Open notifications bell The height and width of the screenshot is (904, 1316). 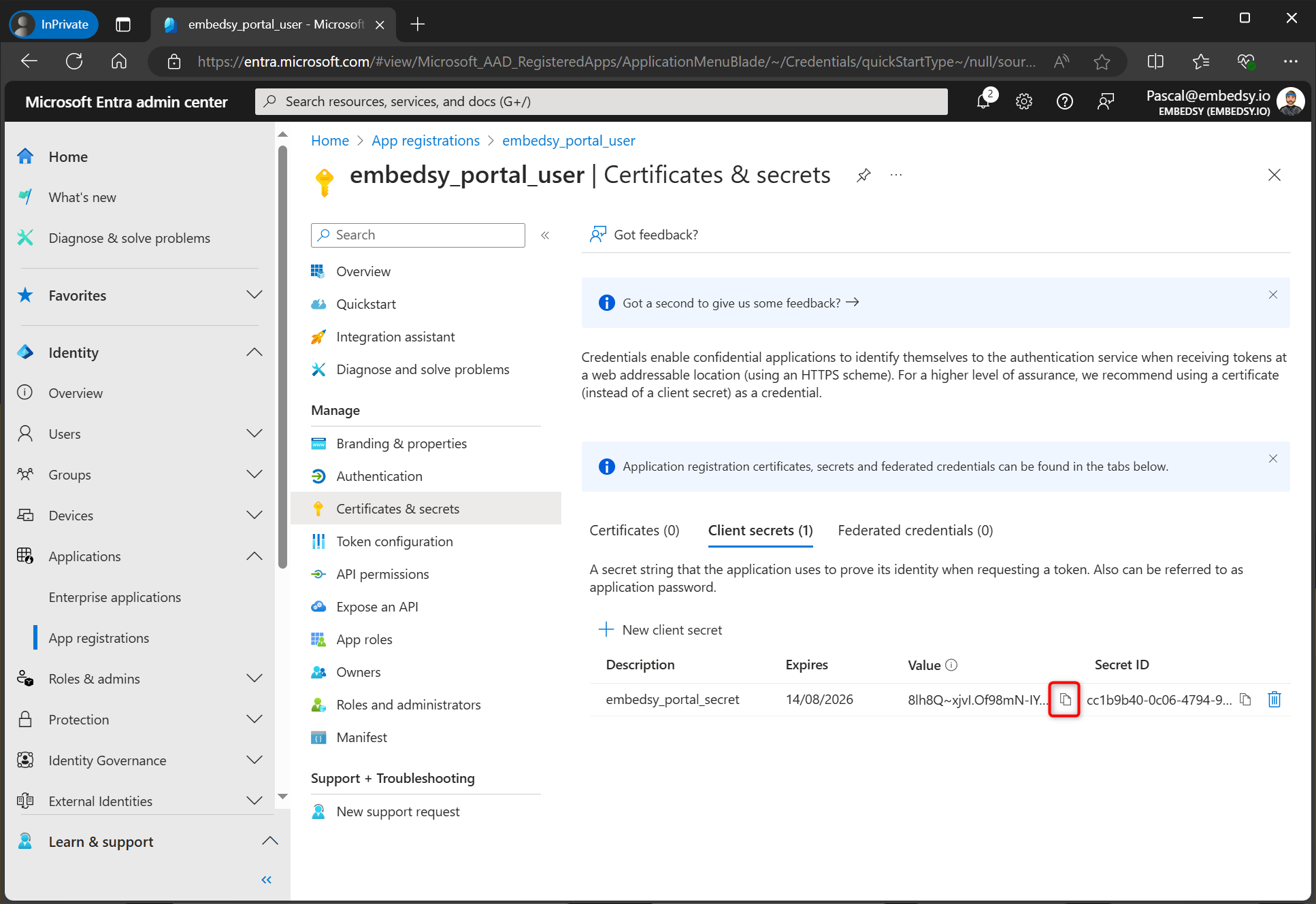[x=983, y=101]
